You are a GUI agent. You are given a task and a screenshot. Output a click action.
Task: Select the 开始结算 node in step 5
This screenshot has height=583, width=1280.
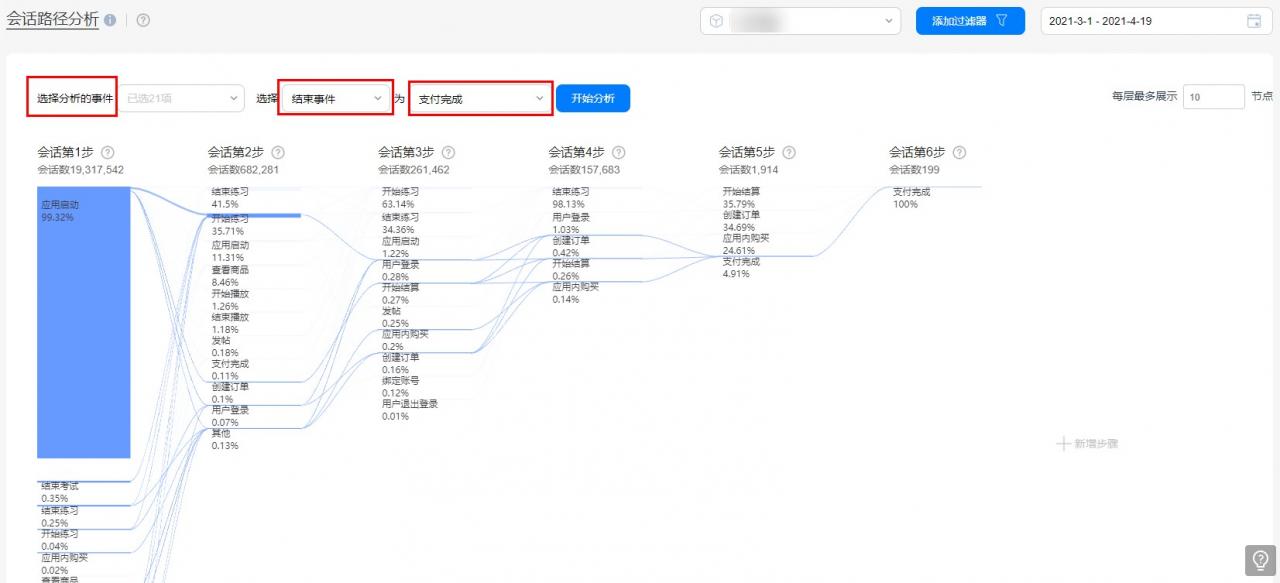click(740, 195)
